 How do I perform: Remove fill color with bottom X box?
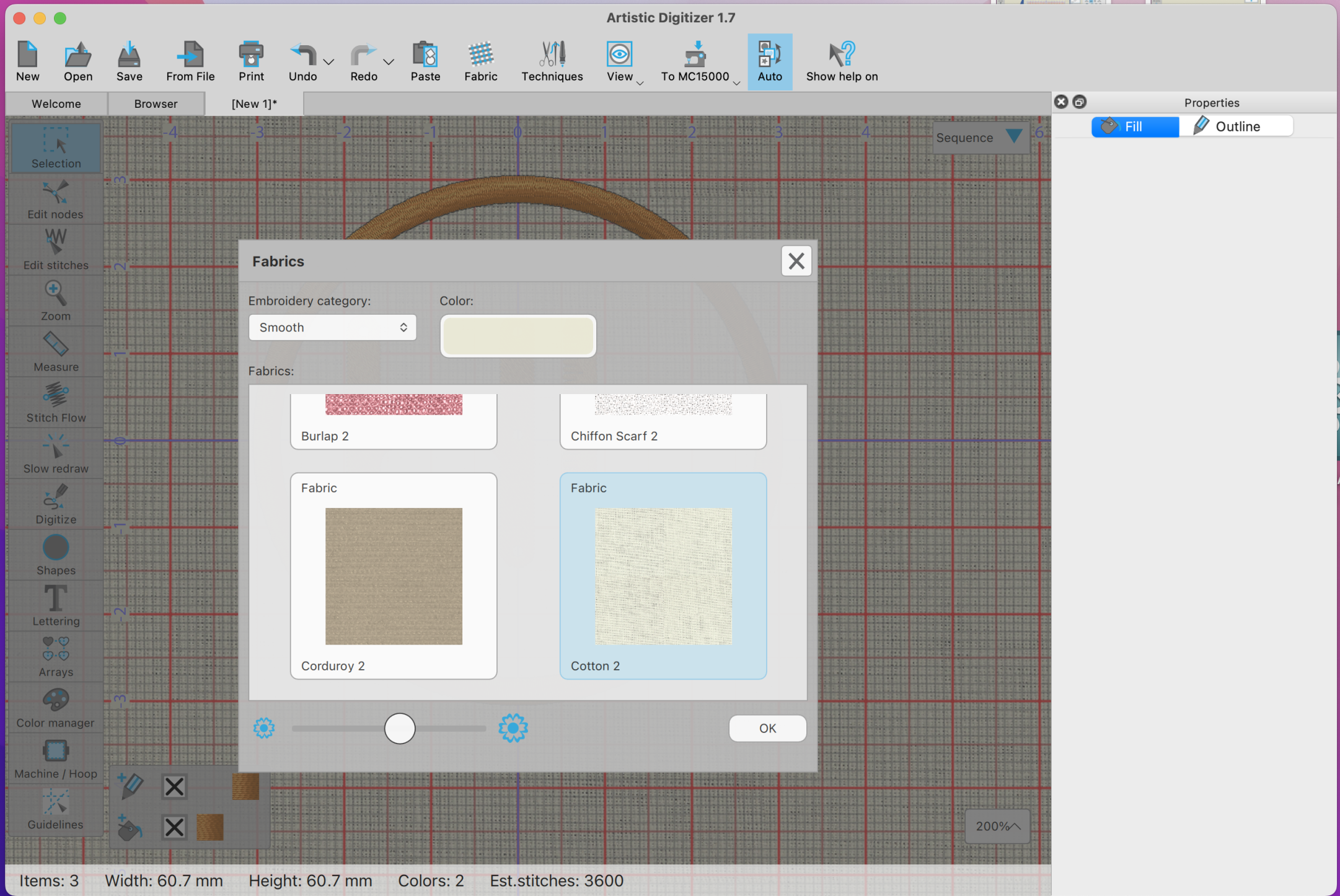(x=174, y=827)
